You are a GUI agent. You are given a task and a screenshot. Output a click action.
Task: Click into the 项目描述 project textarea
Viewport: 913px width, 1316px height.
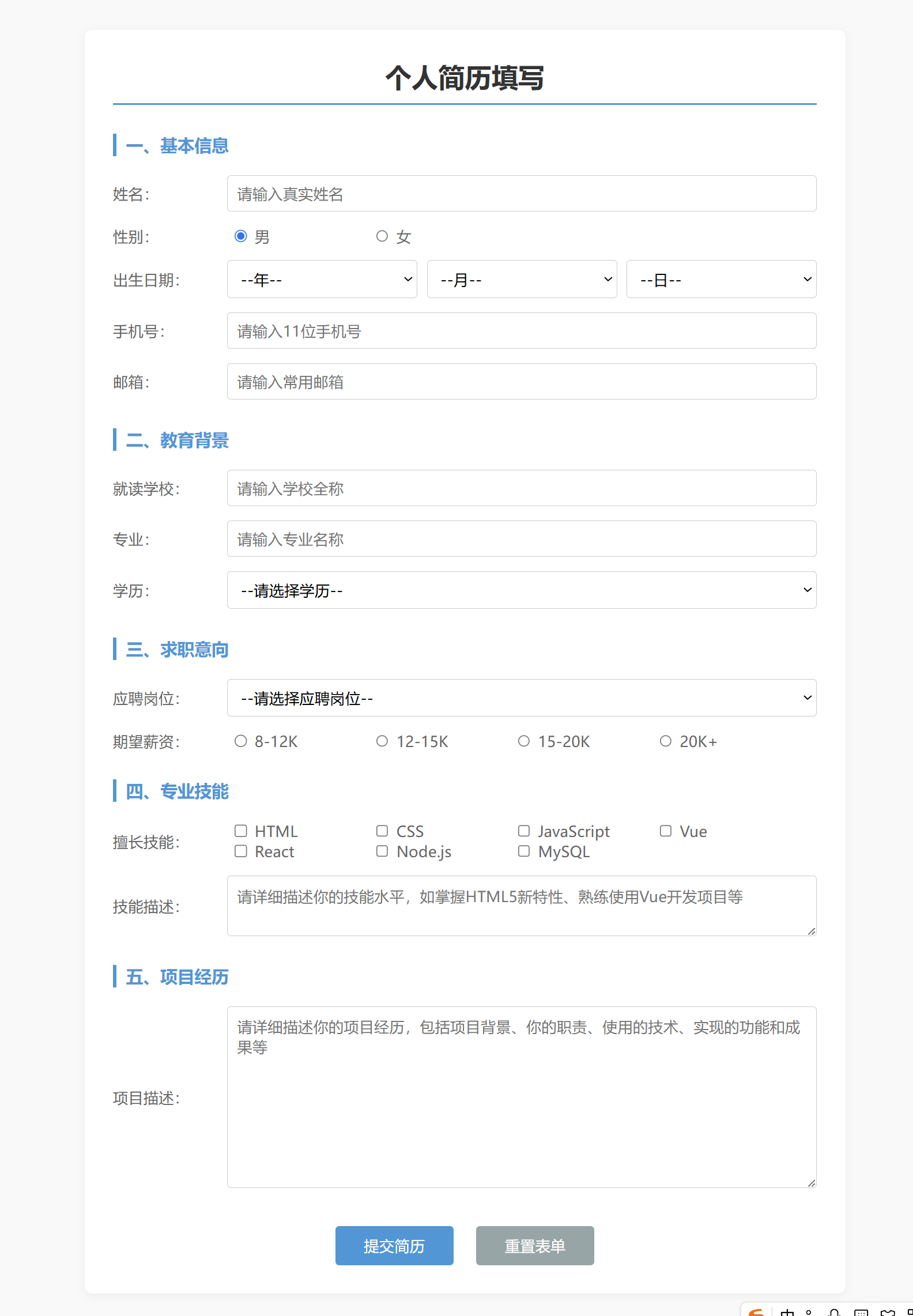click(x=522, y=1098)
